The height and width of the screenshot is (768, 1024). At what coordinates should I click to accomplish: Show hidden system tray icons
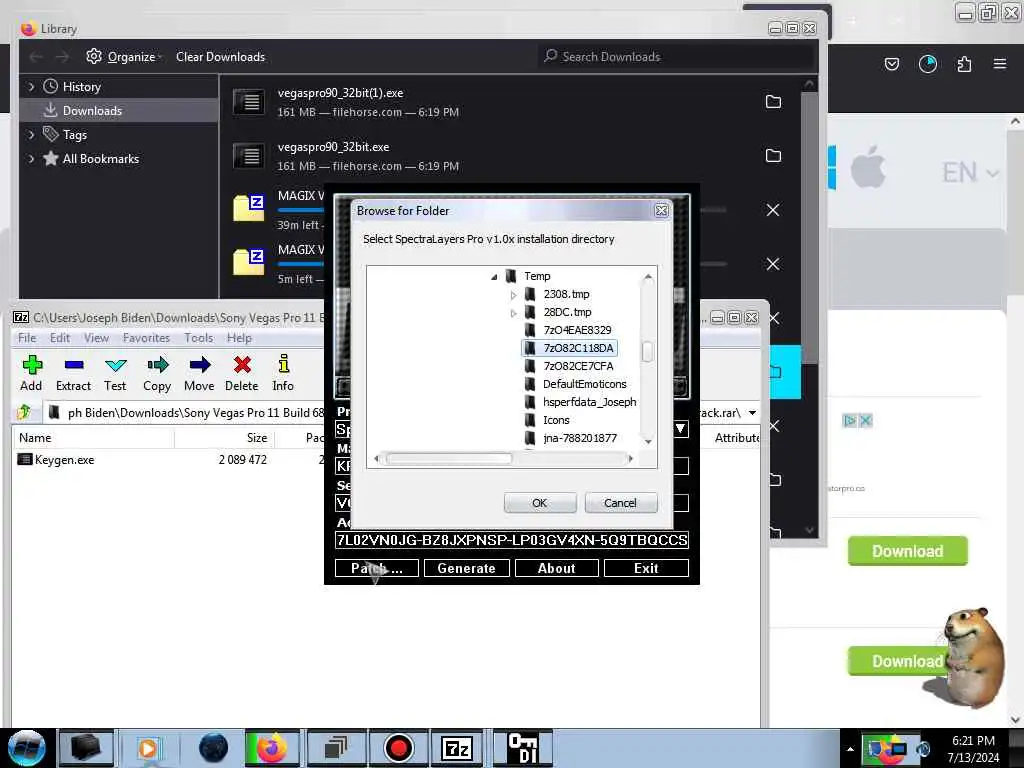(x=850, y=749)
